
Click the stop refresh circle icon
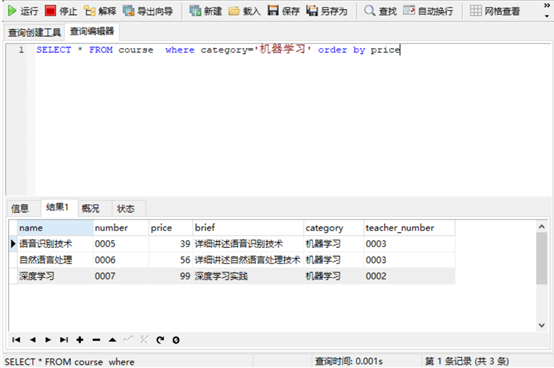pyautogui.click(x=176, y=340)
